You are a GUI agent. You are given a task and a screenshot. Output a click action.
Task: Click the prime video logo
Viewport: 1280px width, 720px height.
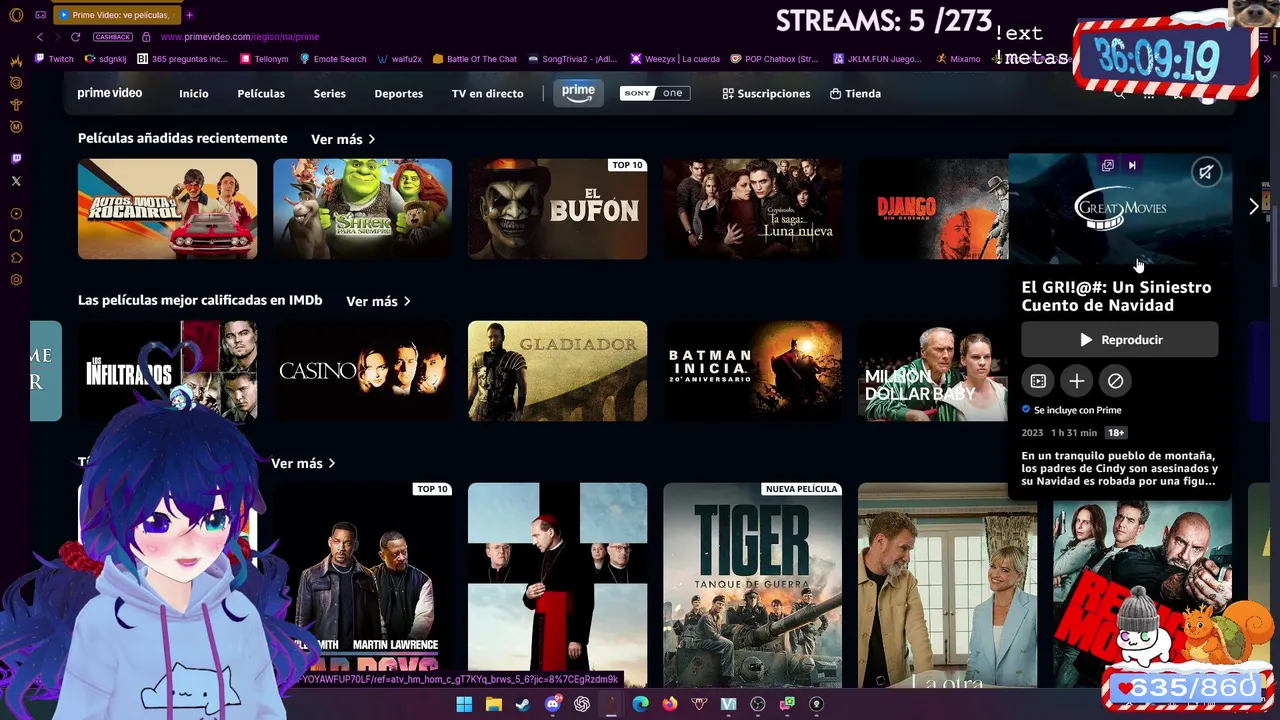(110, 93)
